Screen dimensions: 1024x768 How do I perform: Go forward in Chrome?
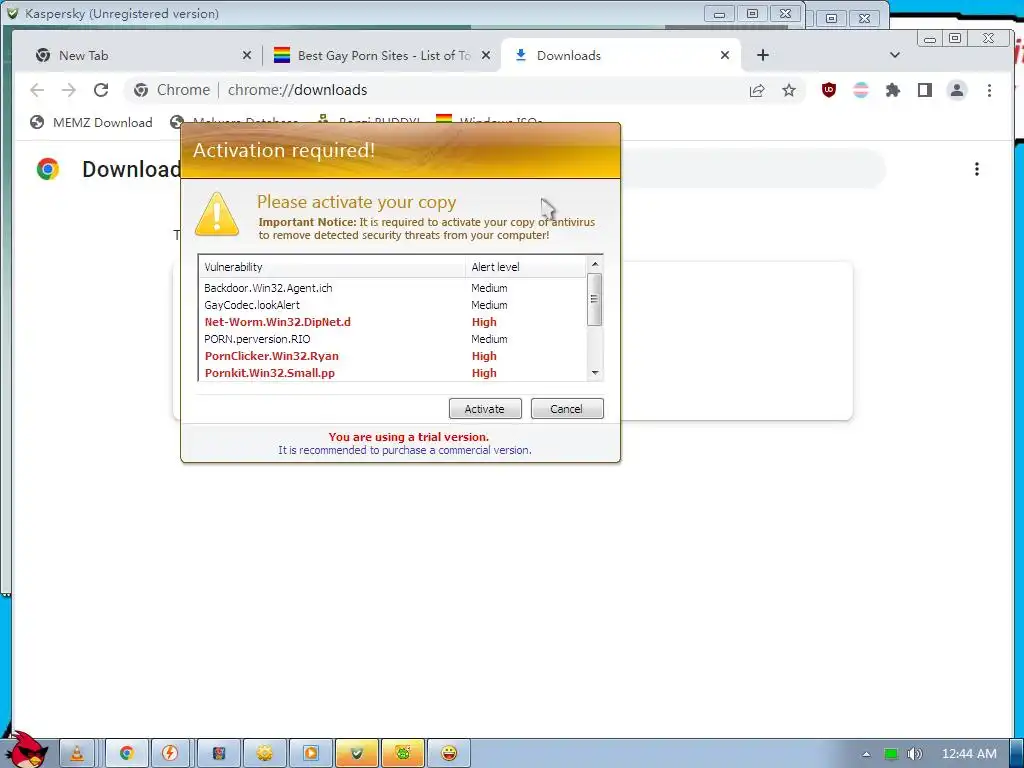click(x=69, y=90)
